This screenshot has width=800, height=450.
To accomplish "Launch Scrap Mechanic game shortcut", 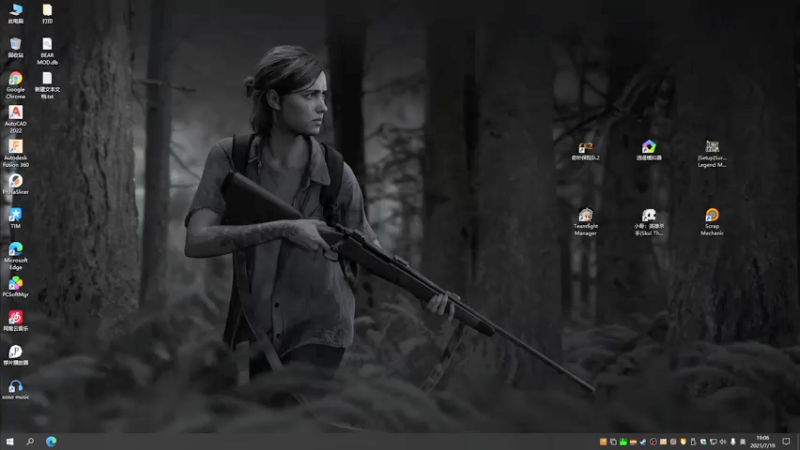I will (712, 222).
